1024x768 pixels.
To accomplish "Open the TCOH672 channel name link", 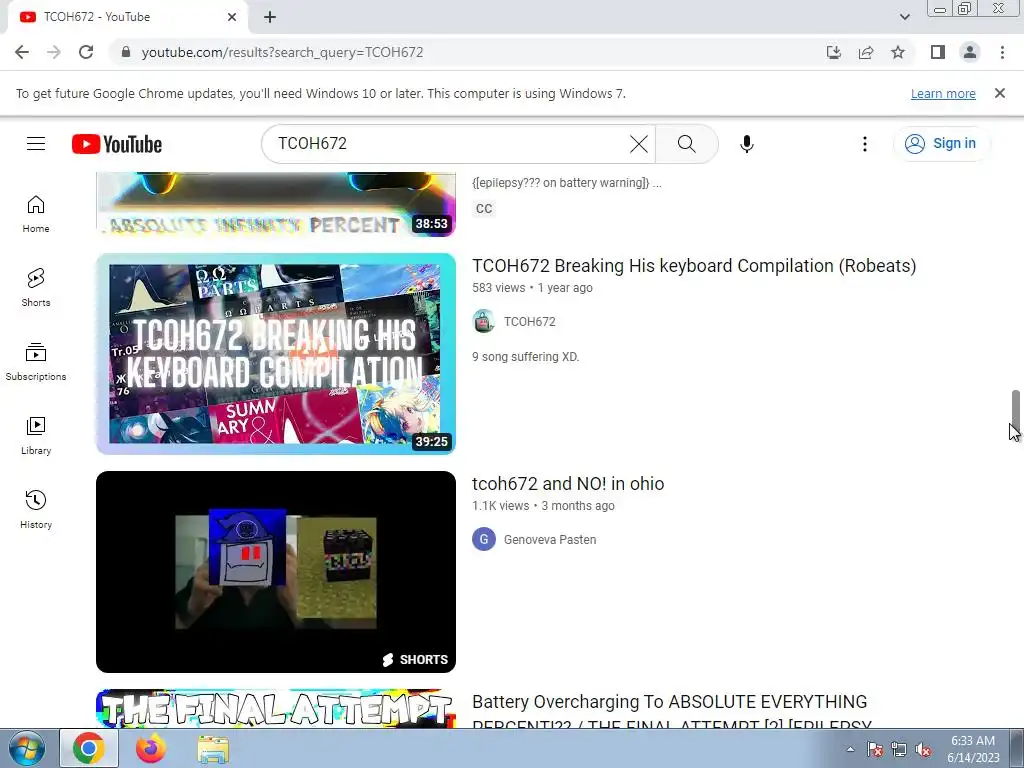I will (x=530, y=321).
